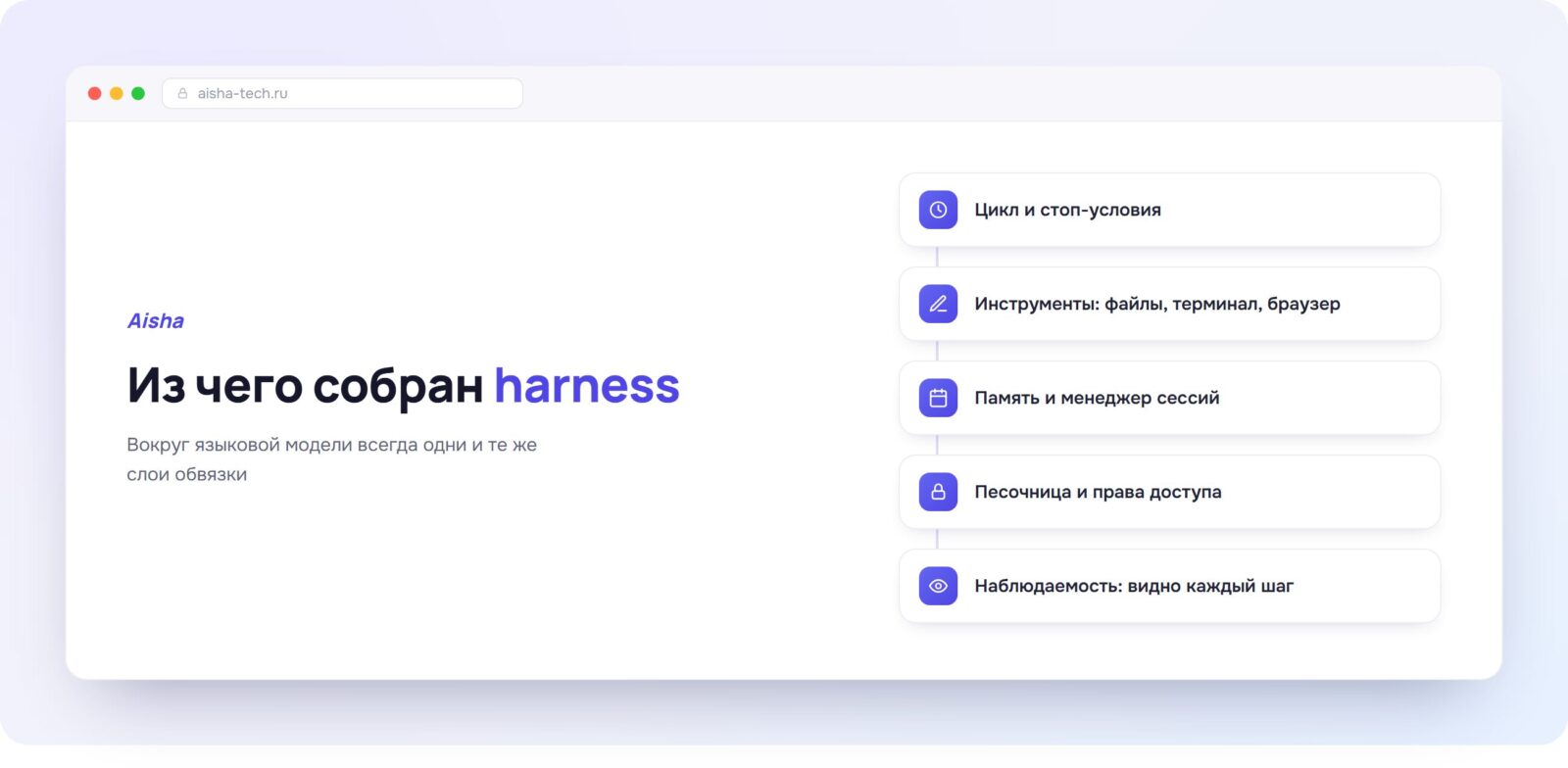Click the padlock icon in the address bar
This screenshot has height=768, width=1568.
182,93
